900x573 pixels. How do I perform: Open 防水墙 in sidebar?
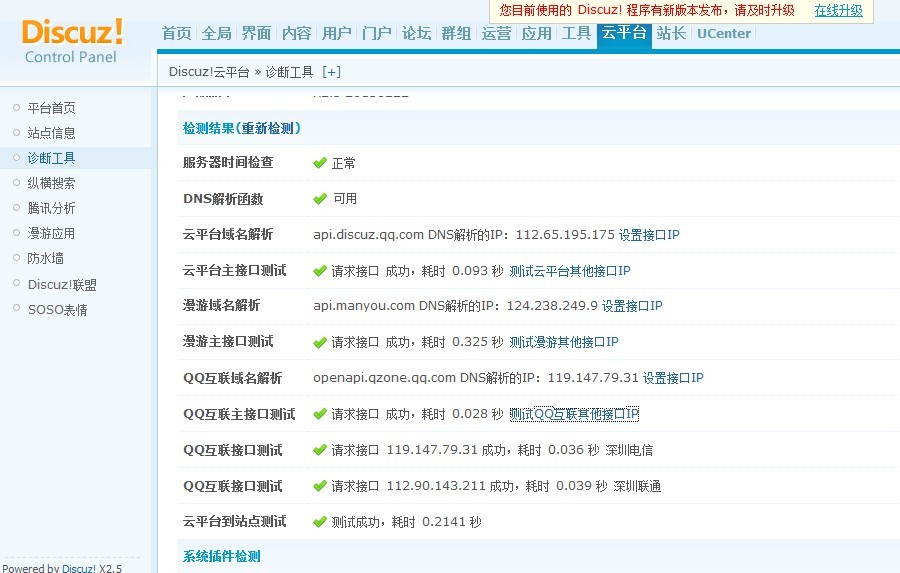45,258
